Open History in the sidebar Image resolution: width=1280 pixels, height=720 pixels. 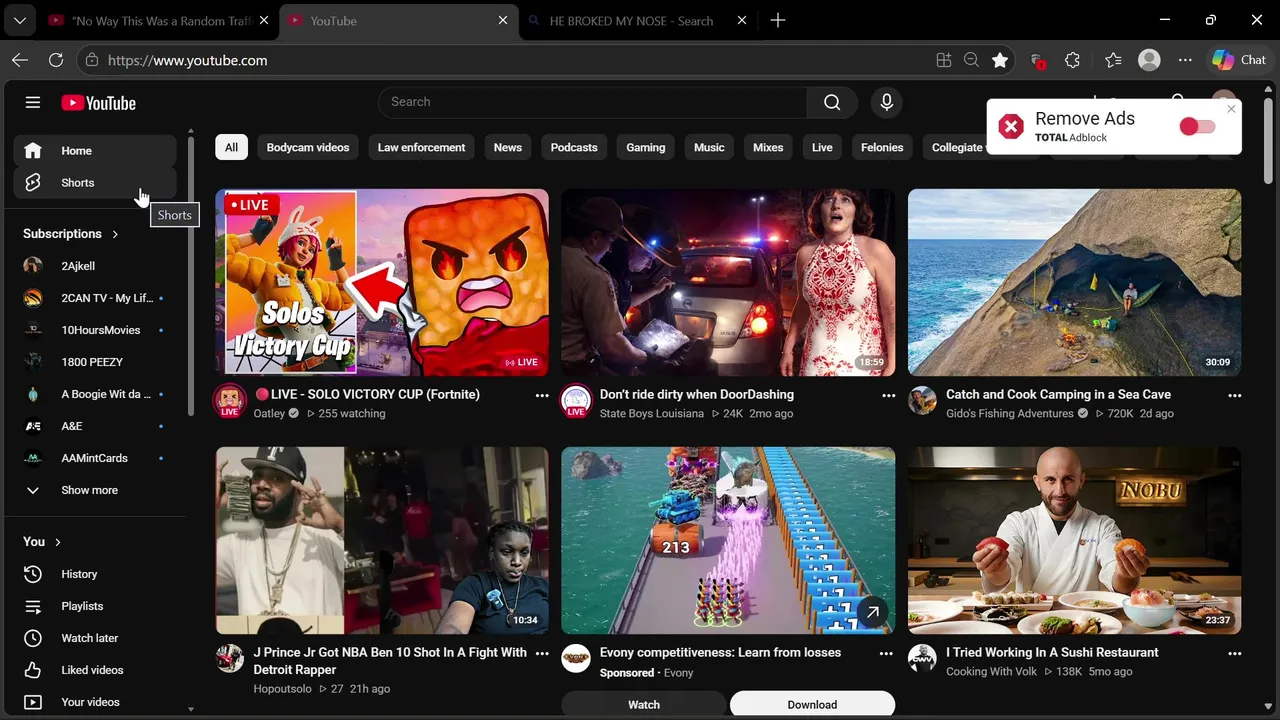pos(95,574)
